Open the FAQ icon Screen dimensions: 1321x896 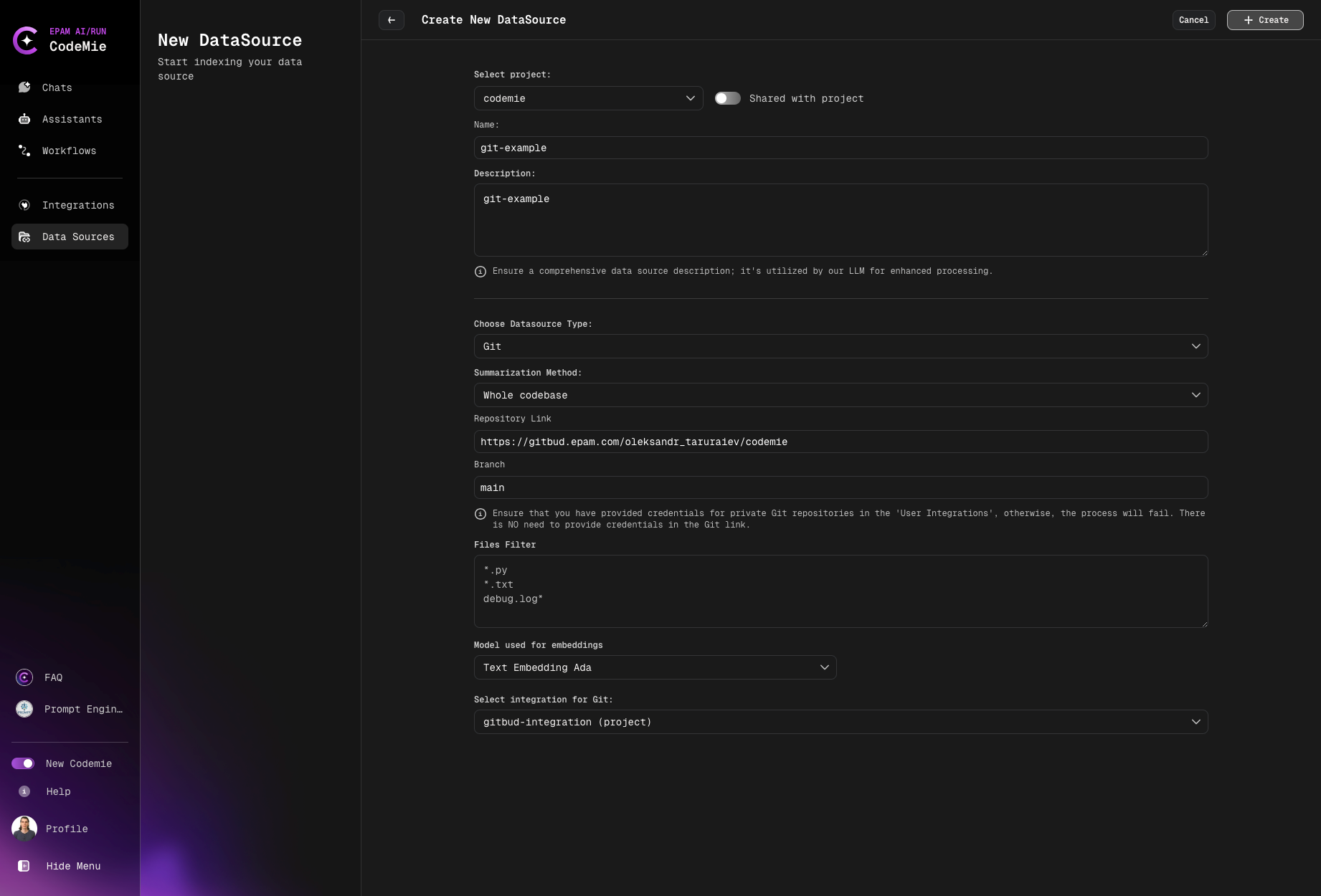coord(24,677)
